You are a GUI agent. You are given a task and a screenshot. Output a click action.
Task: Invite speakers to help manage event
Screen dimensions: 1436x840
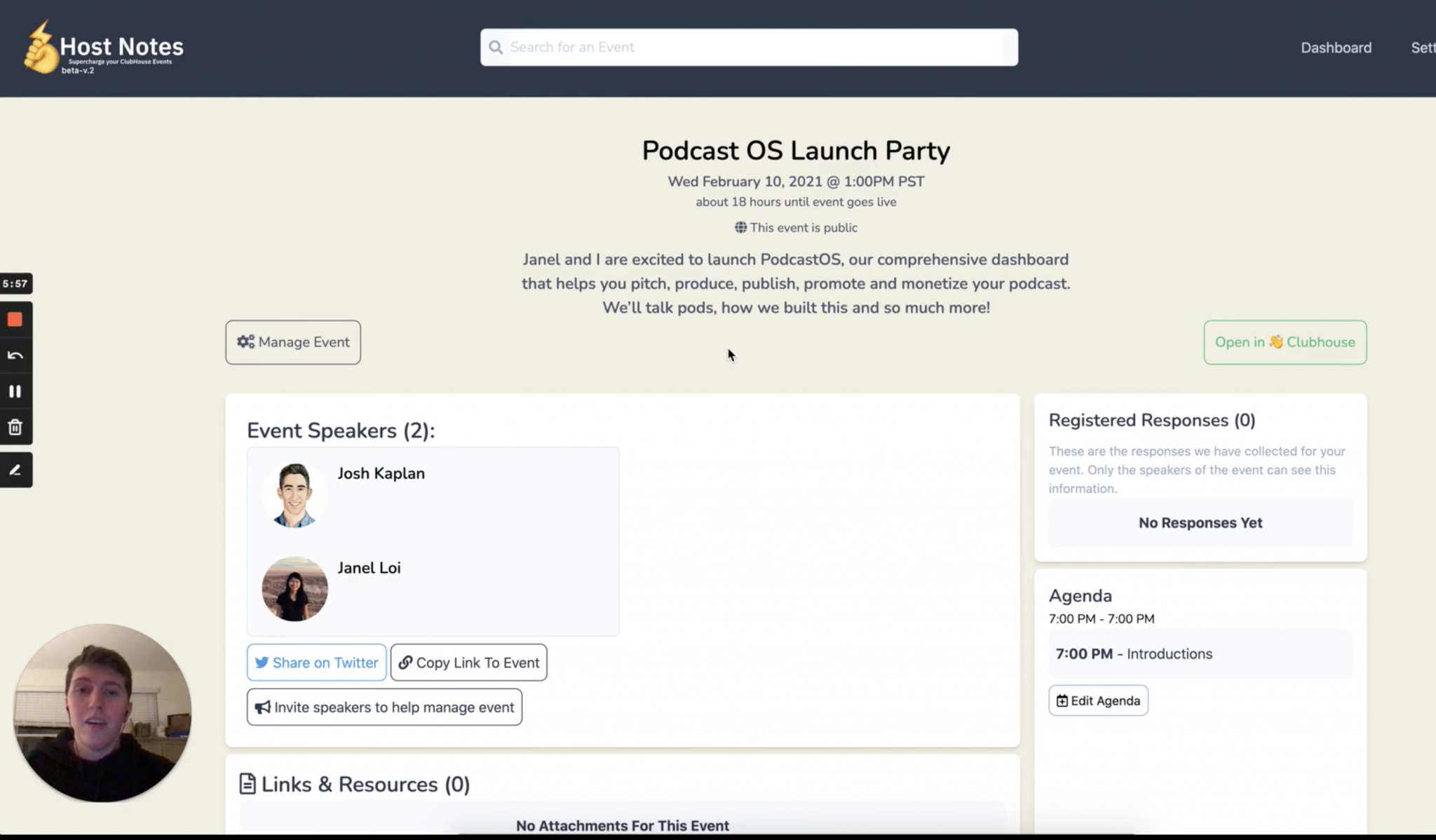pos(384,707)
